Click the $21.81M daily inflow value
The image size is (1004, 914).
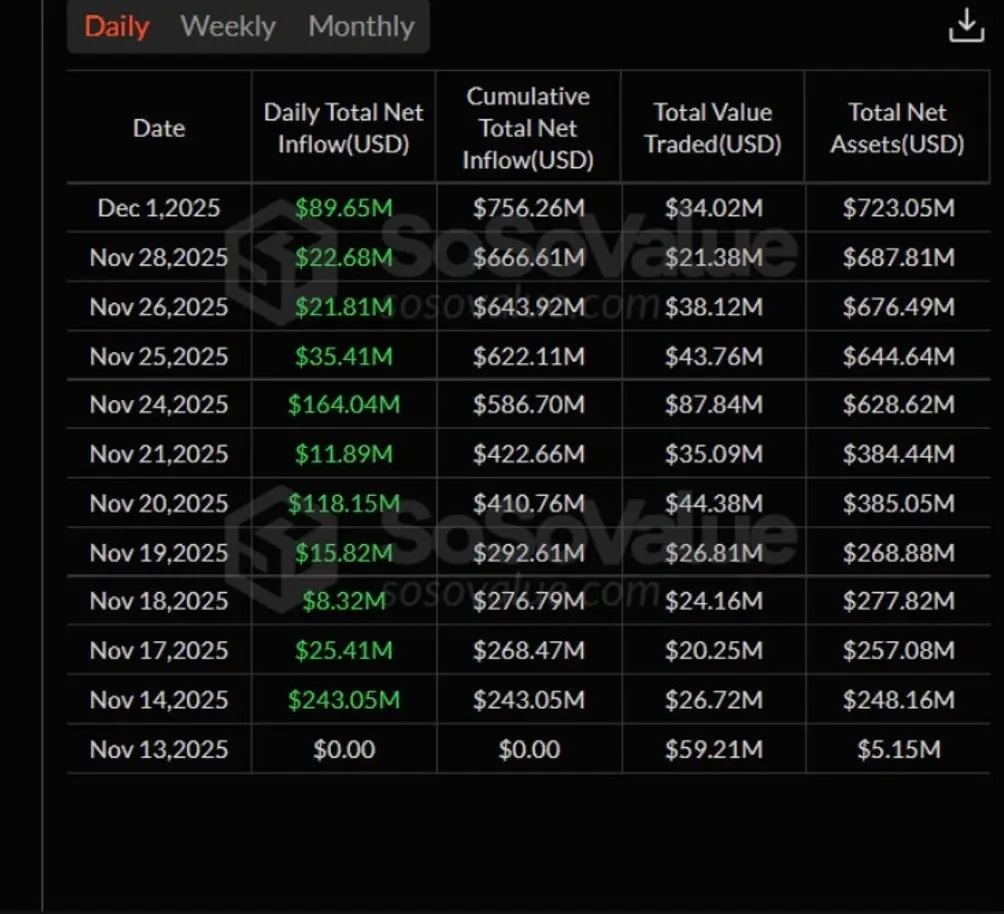tap(344, 306)
